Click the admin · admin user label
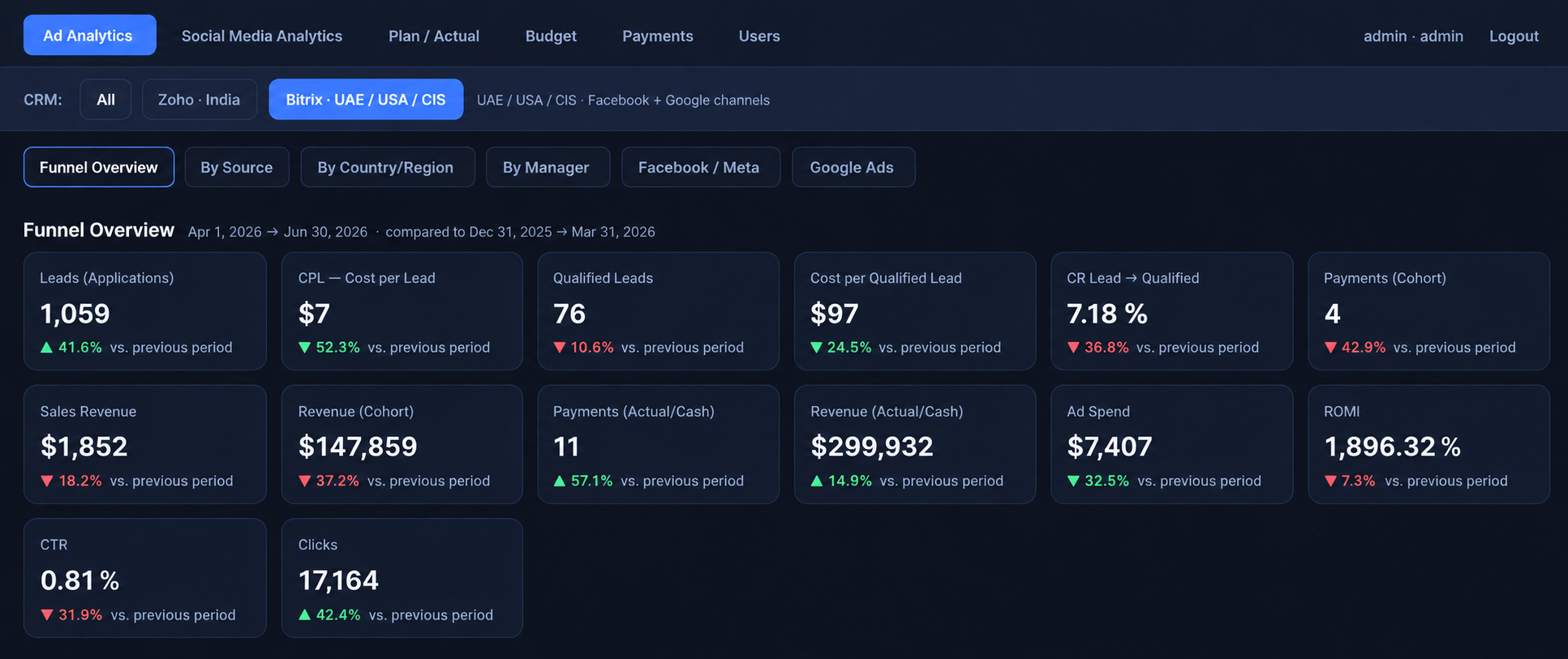1568x659 pixels. 1413,36
